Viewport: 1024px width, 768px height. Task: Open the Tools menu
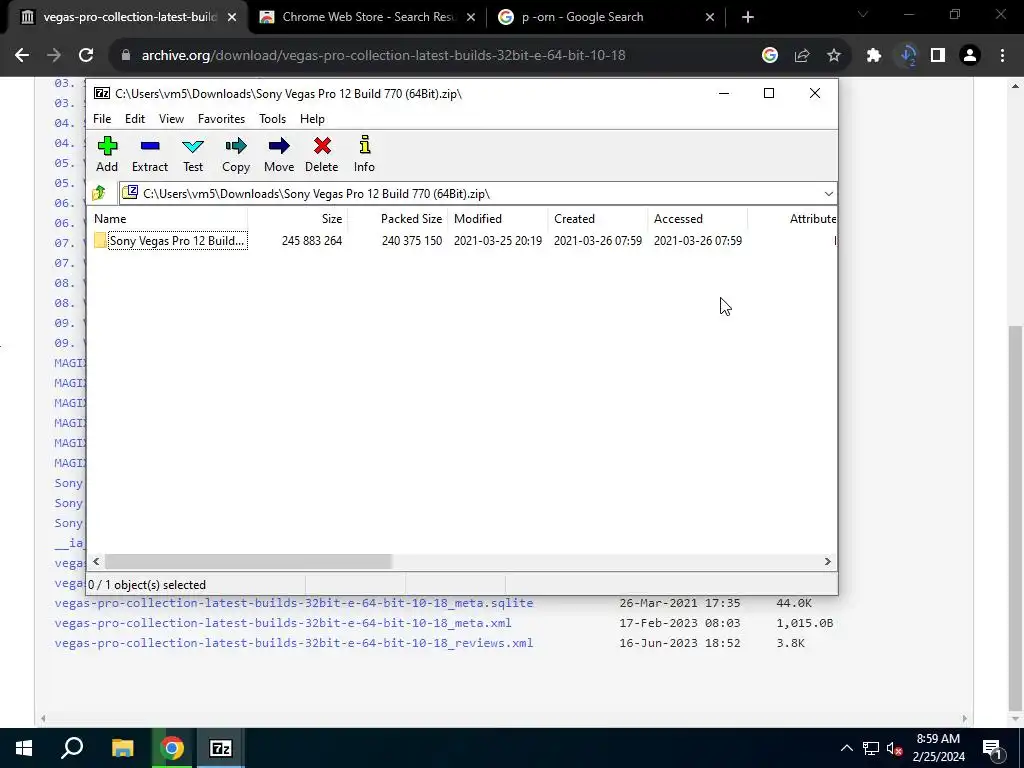click(x=272, y=119)
